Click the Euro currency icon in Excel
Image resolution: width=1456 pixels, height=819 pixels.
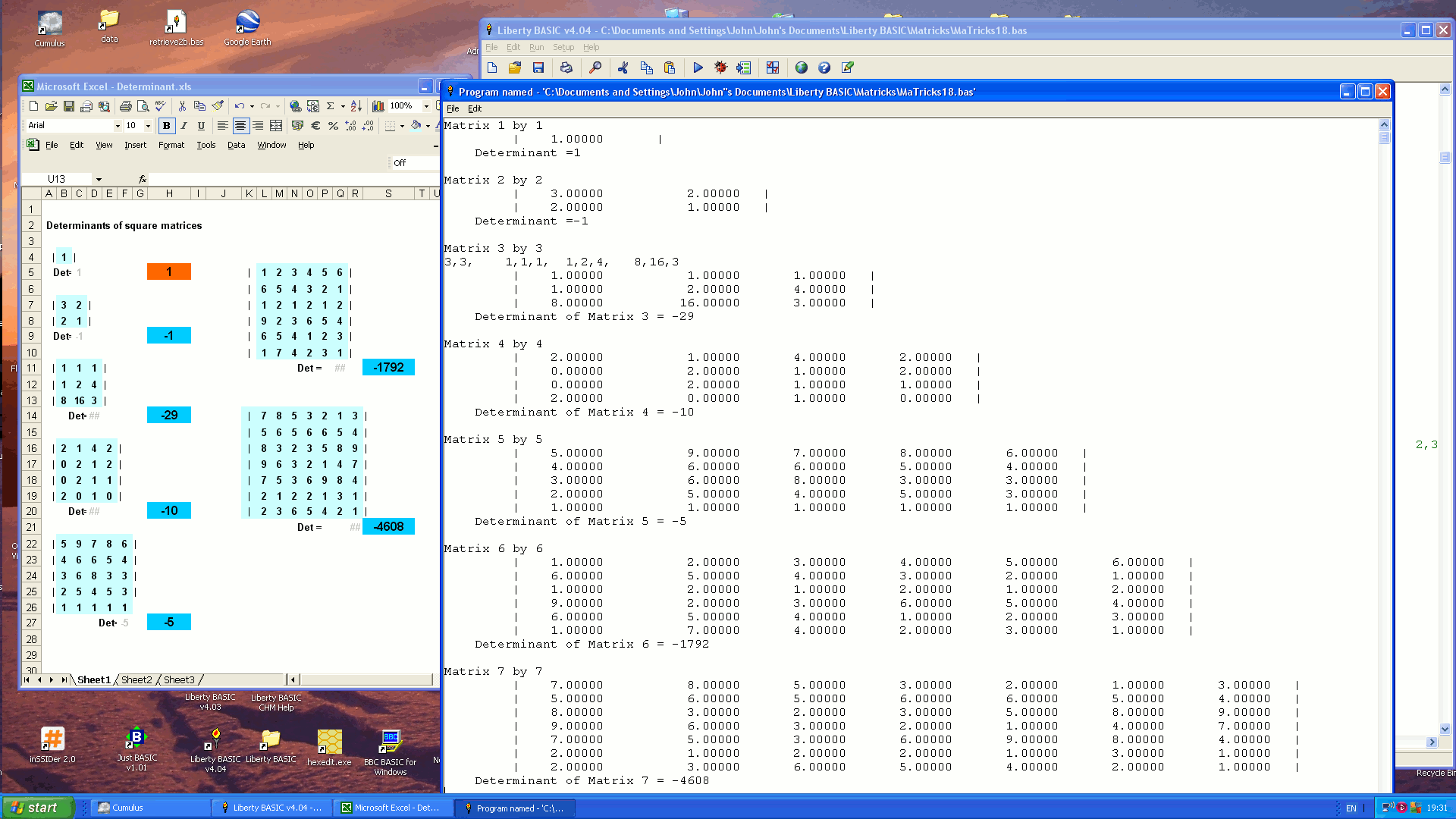315,126
